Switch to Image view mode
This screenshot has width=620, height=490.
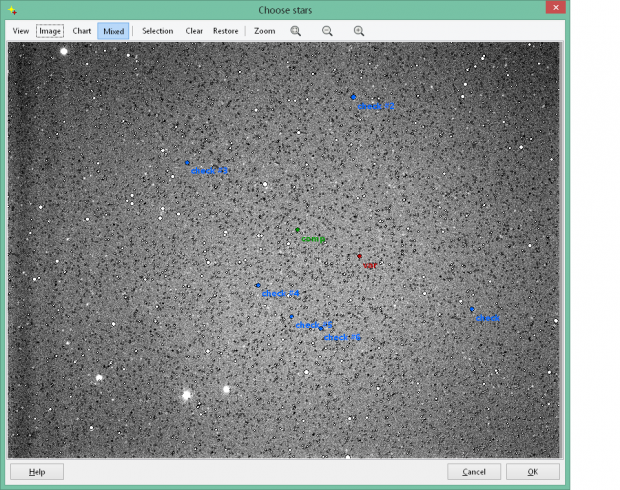click(x=50, y=31)
